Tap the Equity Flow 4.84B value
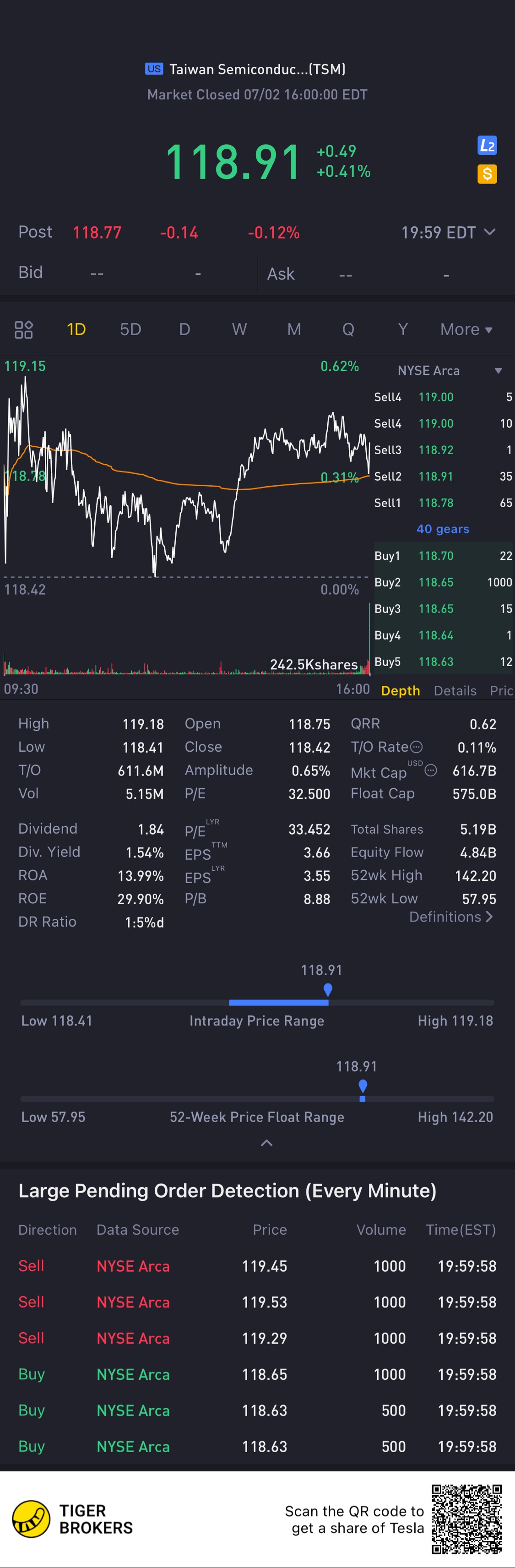Screen dimensions: 515x1568 [x=478, y=852]
